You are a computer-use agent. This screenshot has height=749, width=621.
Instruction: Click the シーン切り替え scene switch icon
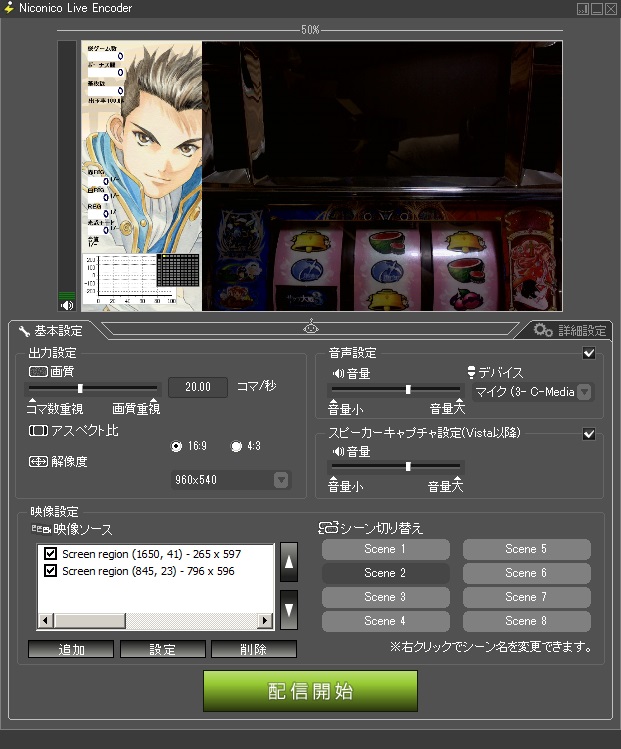point(328,528)
